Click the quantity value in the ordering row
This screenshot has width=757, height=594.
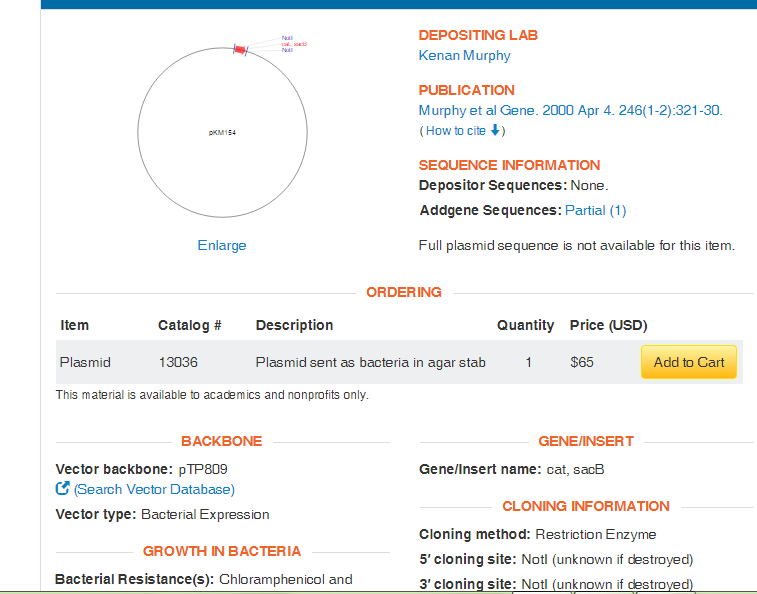click(528, 362)
